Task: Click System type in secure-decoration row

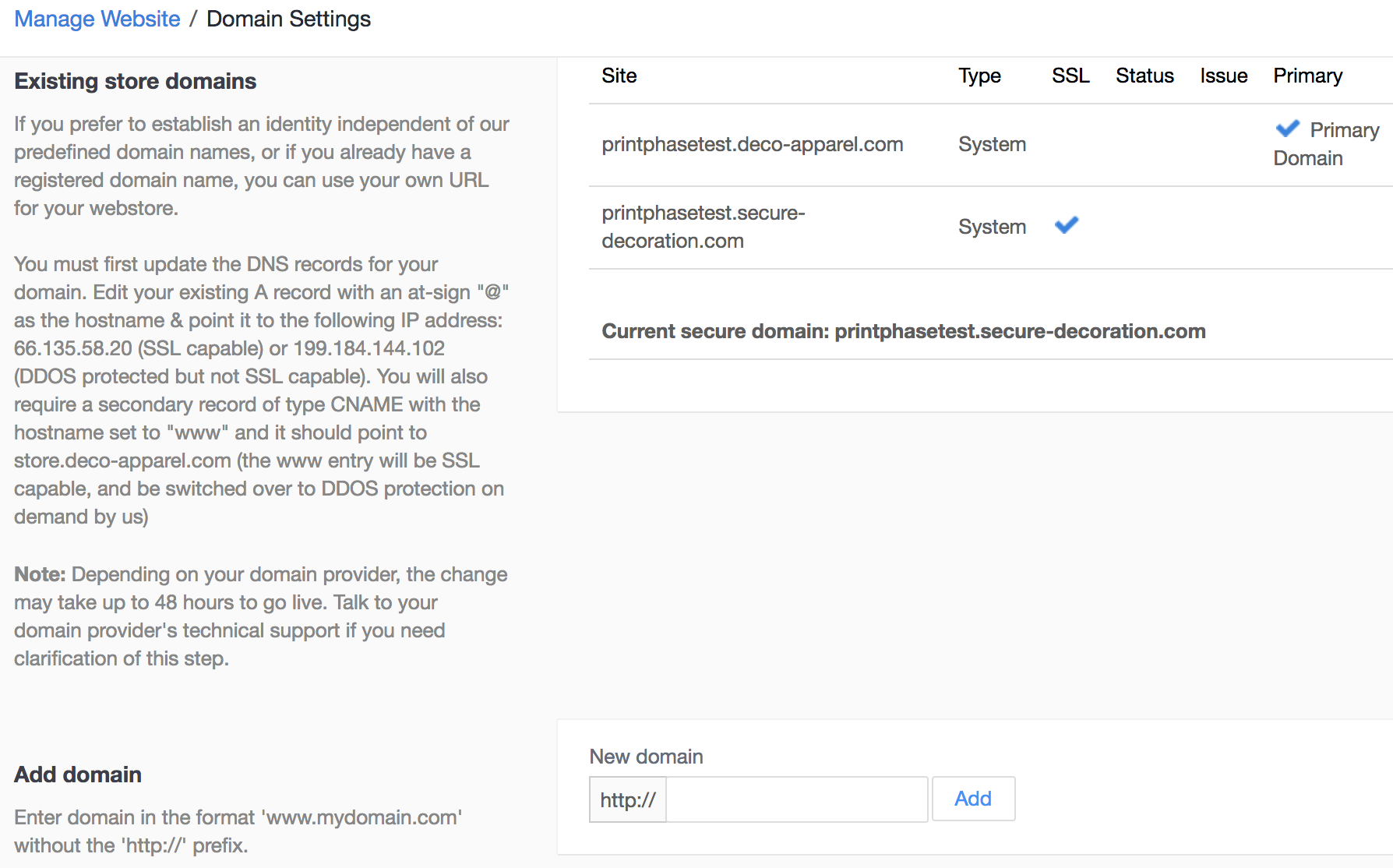Action: (992, 227)
